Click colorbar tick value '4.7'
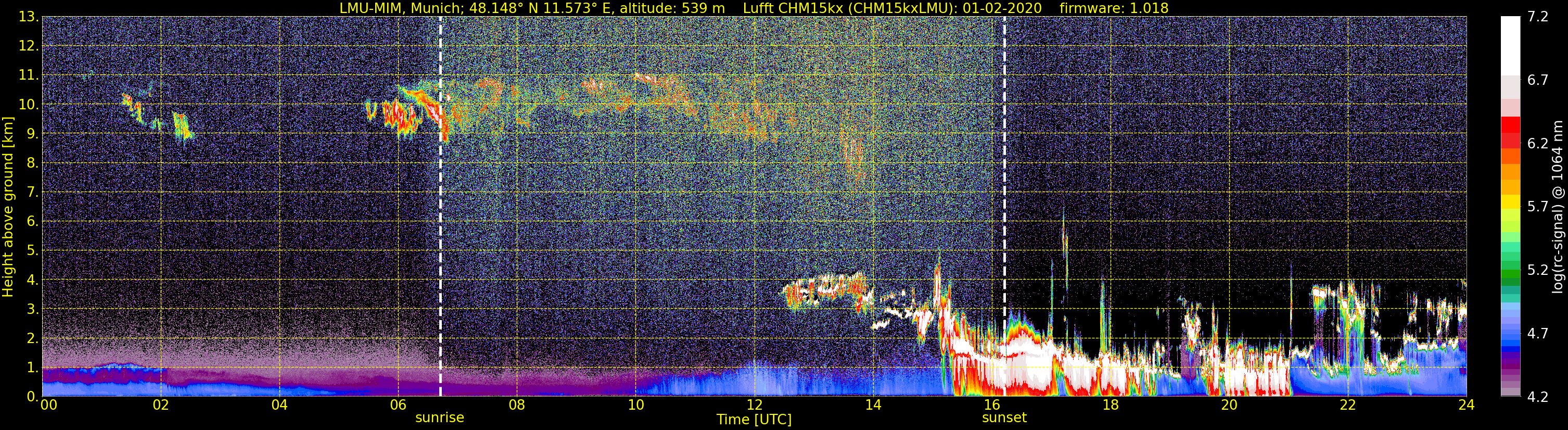Screen dimensions: 1568x430 coord(1538,334)
